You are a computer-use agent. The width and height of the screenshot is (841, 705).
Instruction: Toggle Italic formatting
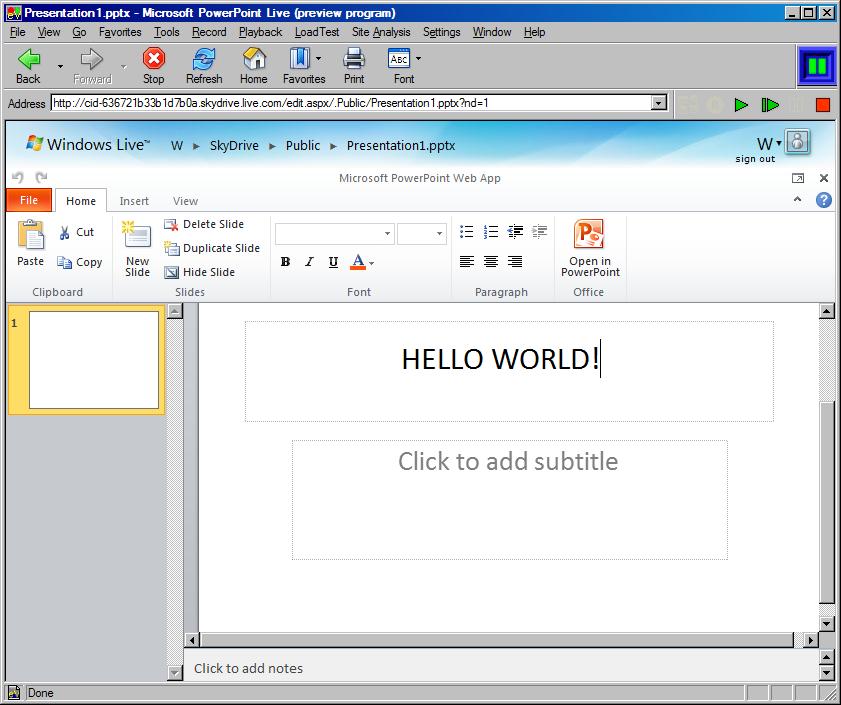[x=309, y=262]
